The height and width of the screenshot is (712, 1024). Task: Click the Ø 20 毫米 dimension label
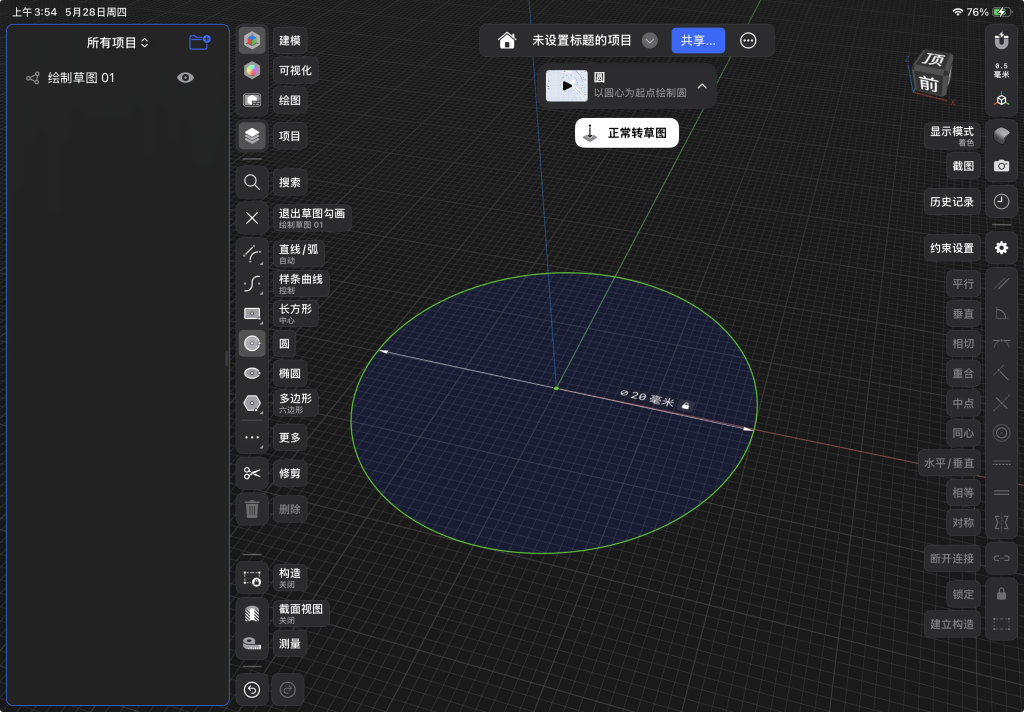[647, 398]
